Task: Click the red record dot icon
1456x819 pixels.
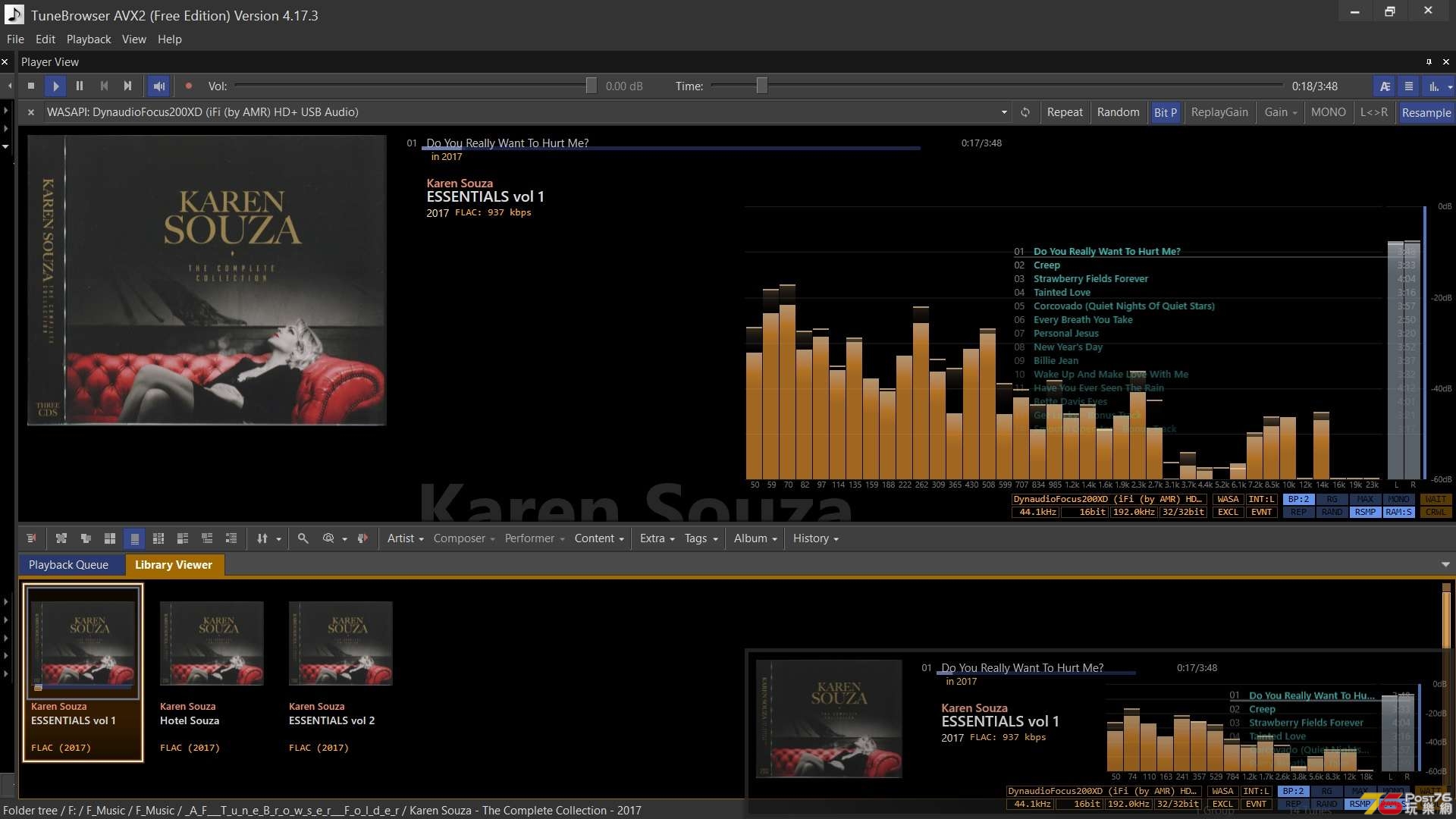Action: (x=189, y=86)
